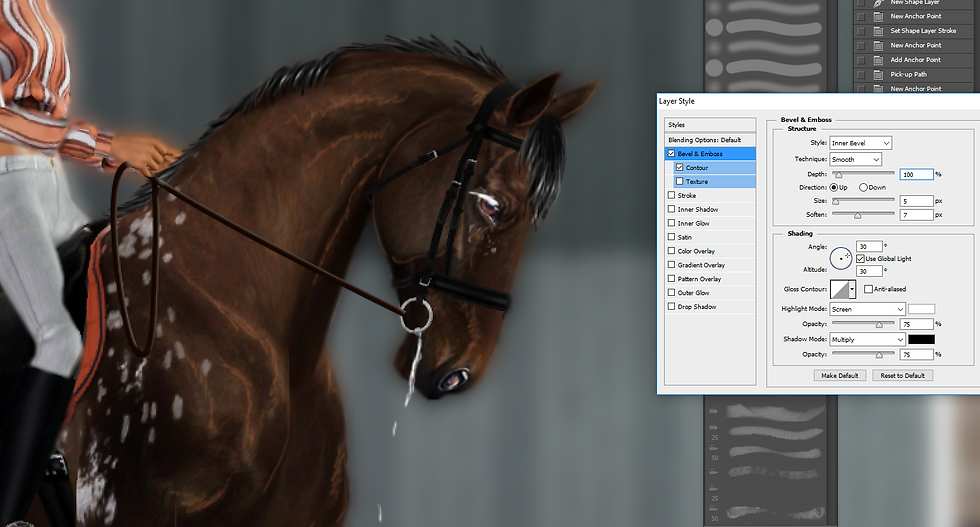Viewport: 980px width, 527px height.
Task: Select the Down direction radio button
Action: click(x=863, y=188)
